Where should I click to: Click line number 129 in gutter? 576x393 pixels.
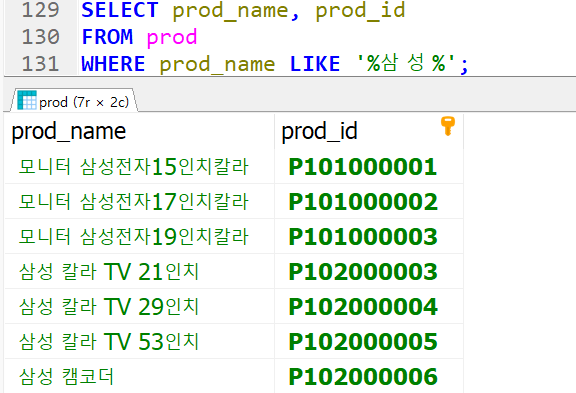[x=40, y=10]
